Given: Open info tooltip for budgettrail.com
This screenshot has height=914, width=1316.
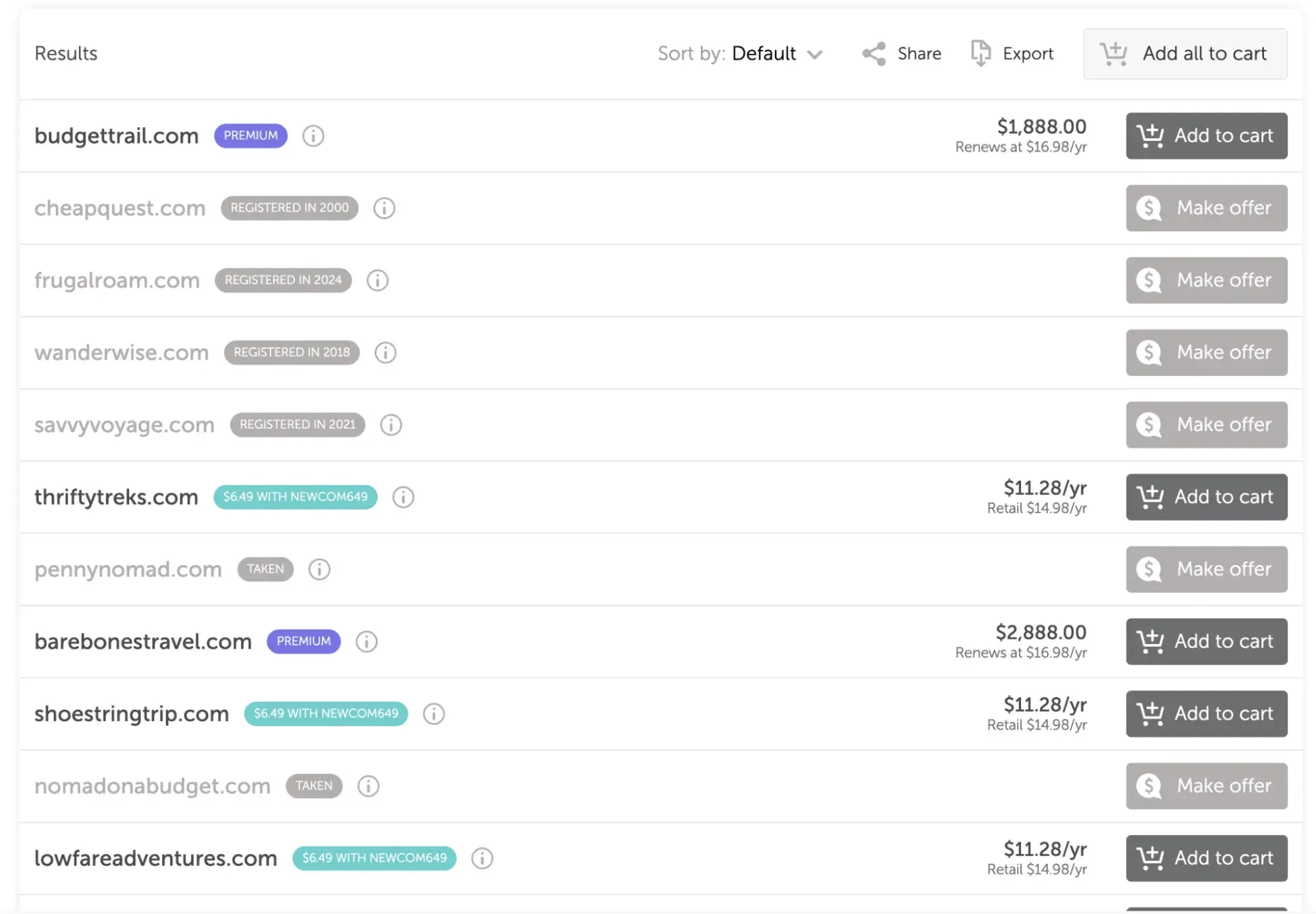Looking at the screenshot, I should (x=313, y=136).
